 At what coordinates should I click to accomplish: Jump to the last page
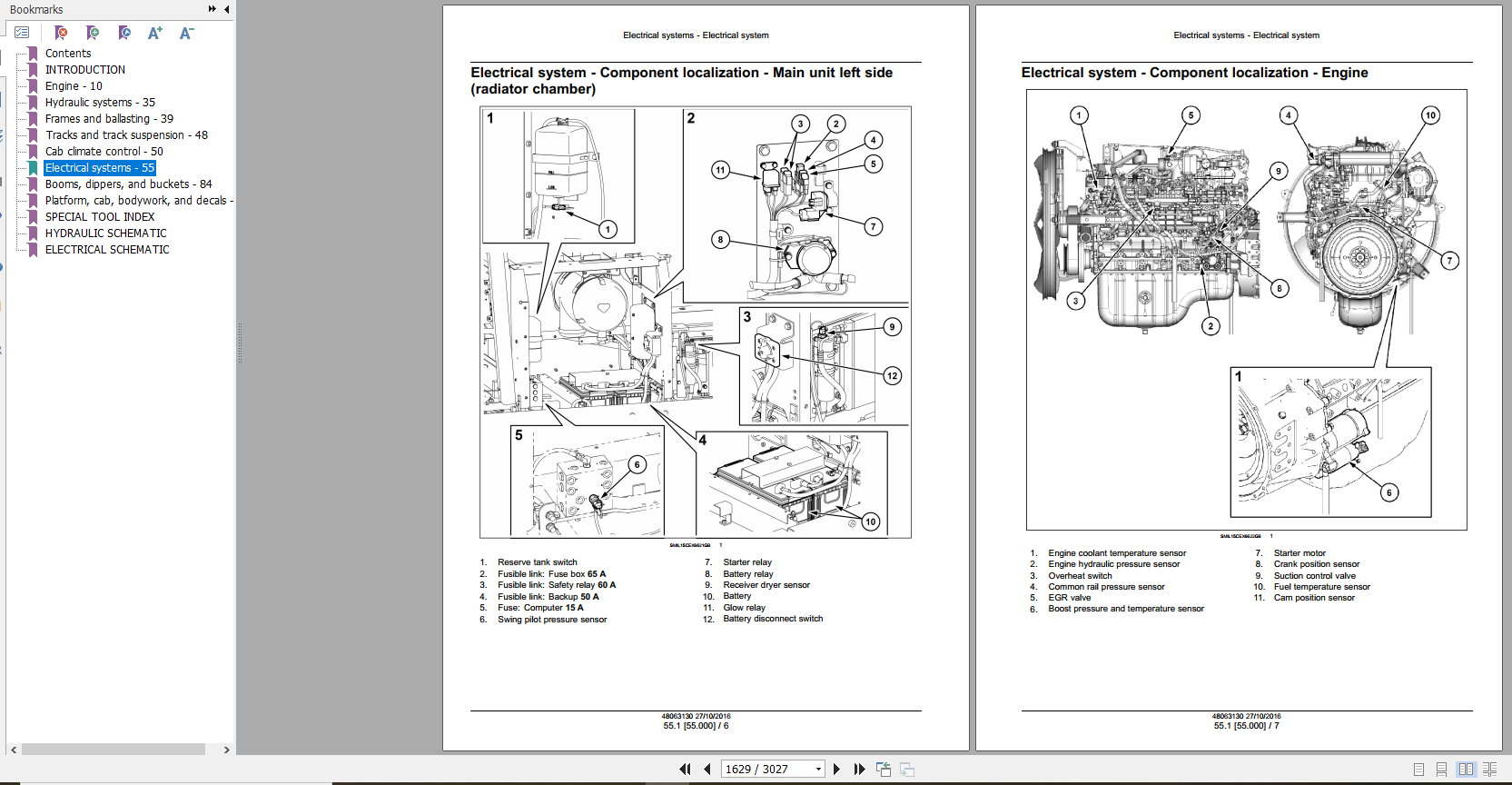point(859,770)
